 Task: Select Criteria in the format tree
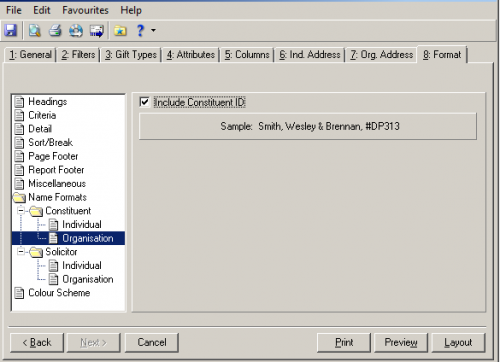pyautogui.click(x=42, y=115)
